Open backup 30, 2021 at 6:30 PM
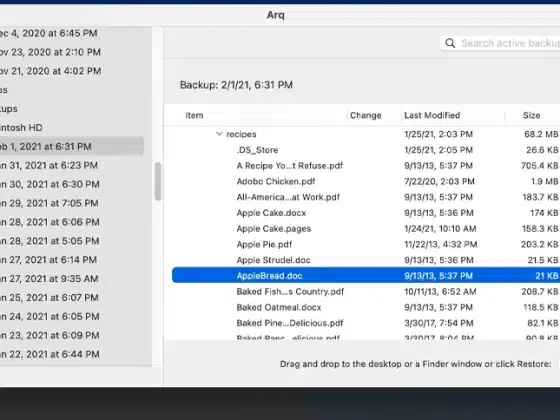 click(50, 184)
